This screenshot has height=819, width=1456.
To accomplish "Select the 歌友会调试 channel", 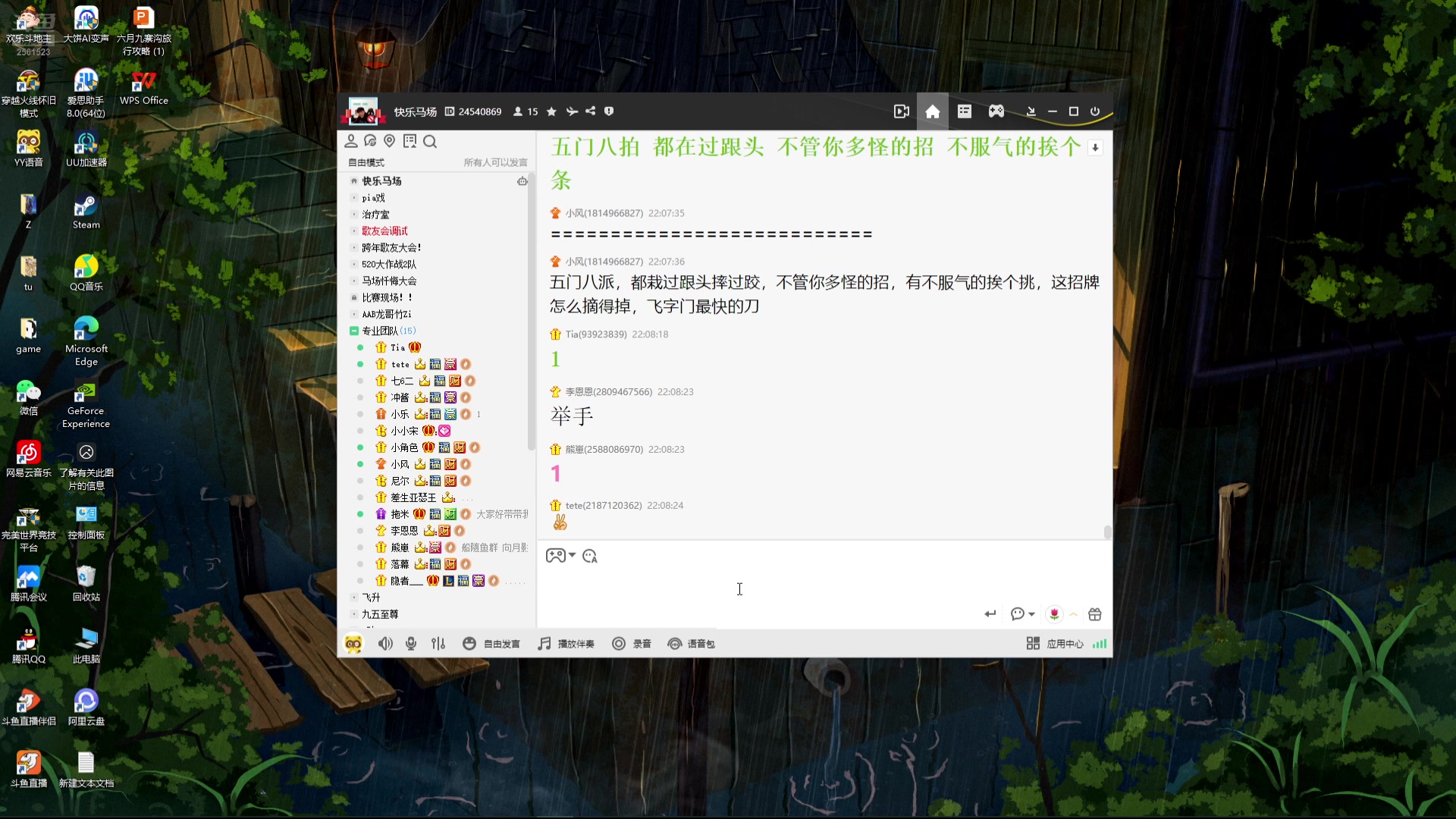I will [x=384, y=231].
